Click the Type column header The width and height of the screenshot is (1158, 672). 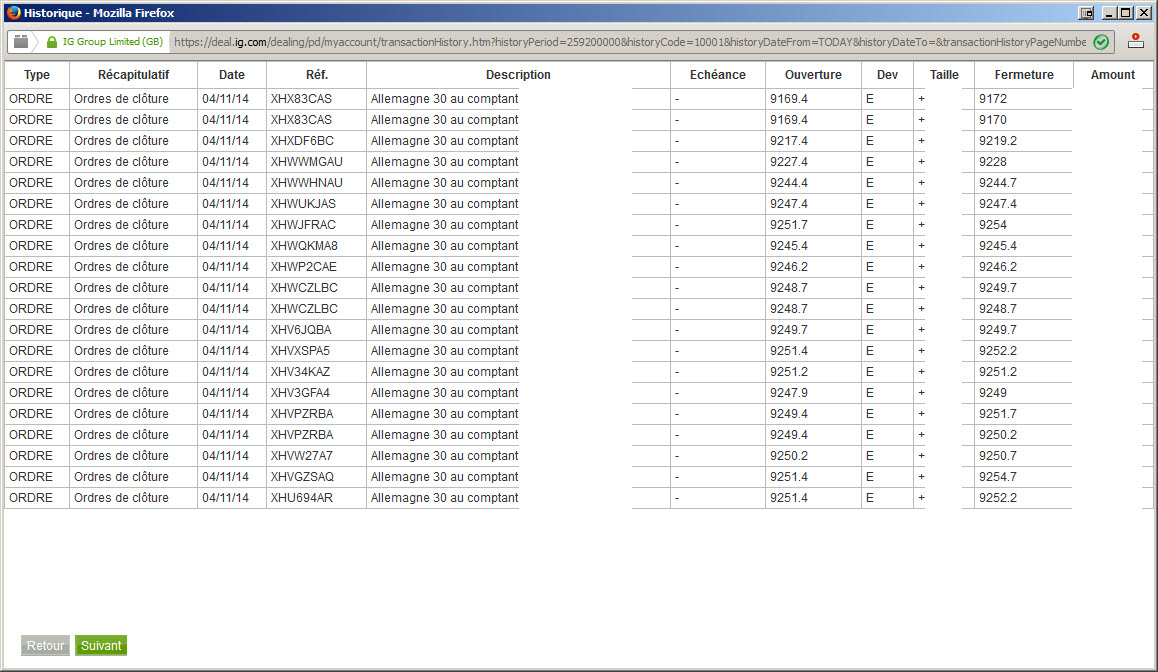click(x=37, y=75)
